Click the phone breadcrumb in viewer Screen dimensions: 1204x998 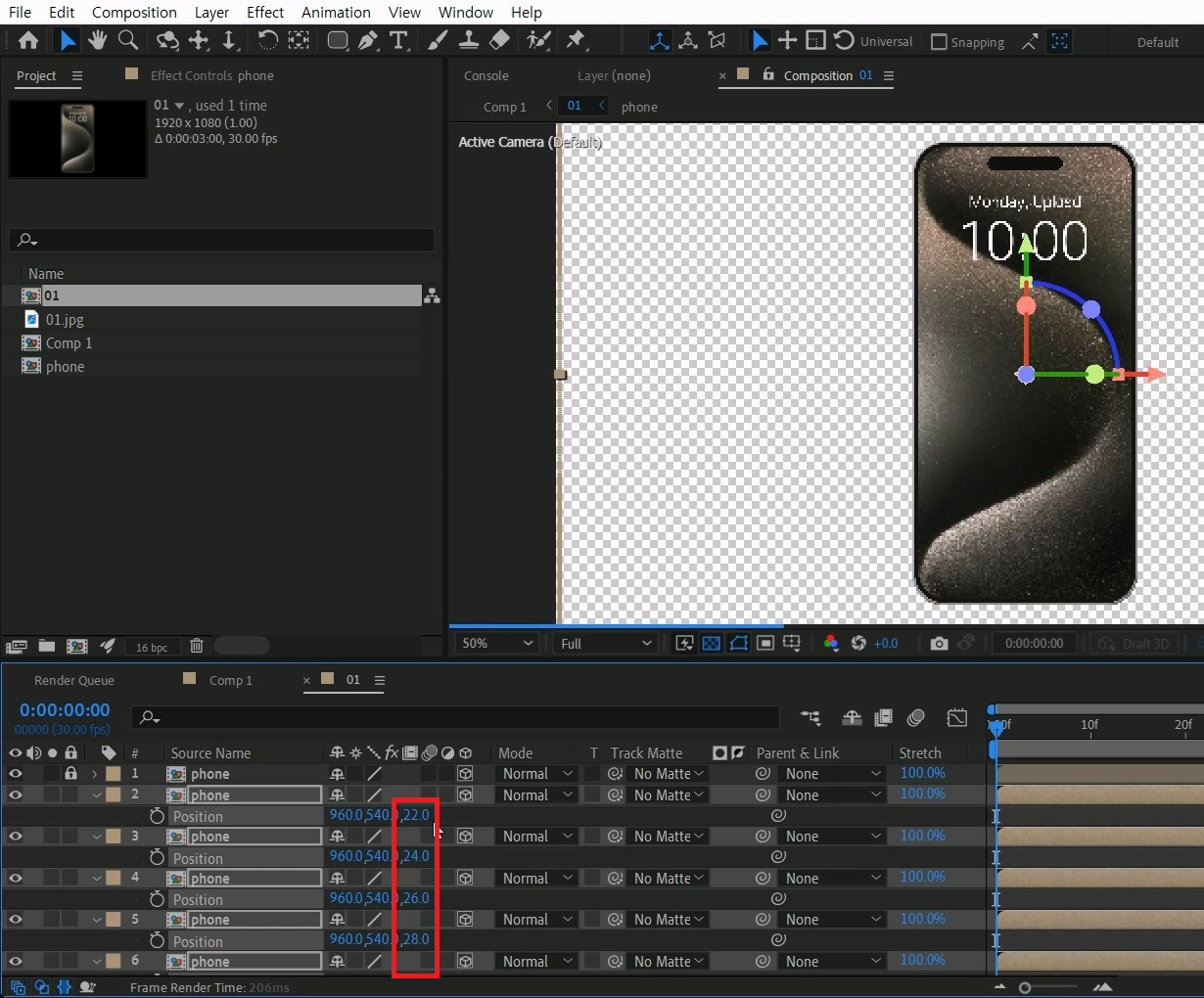pos(639,107)
